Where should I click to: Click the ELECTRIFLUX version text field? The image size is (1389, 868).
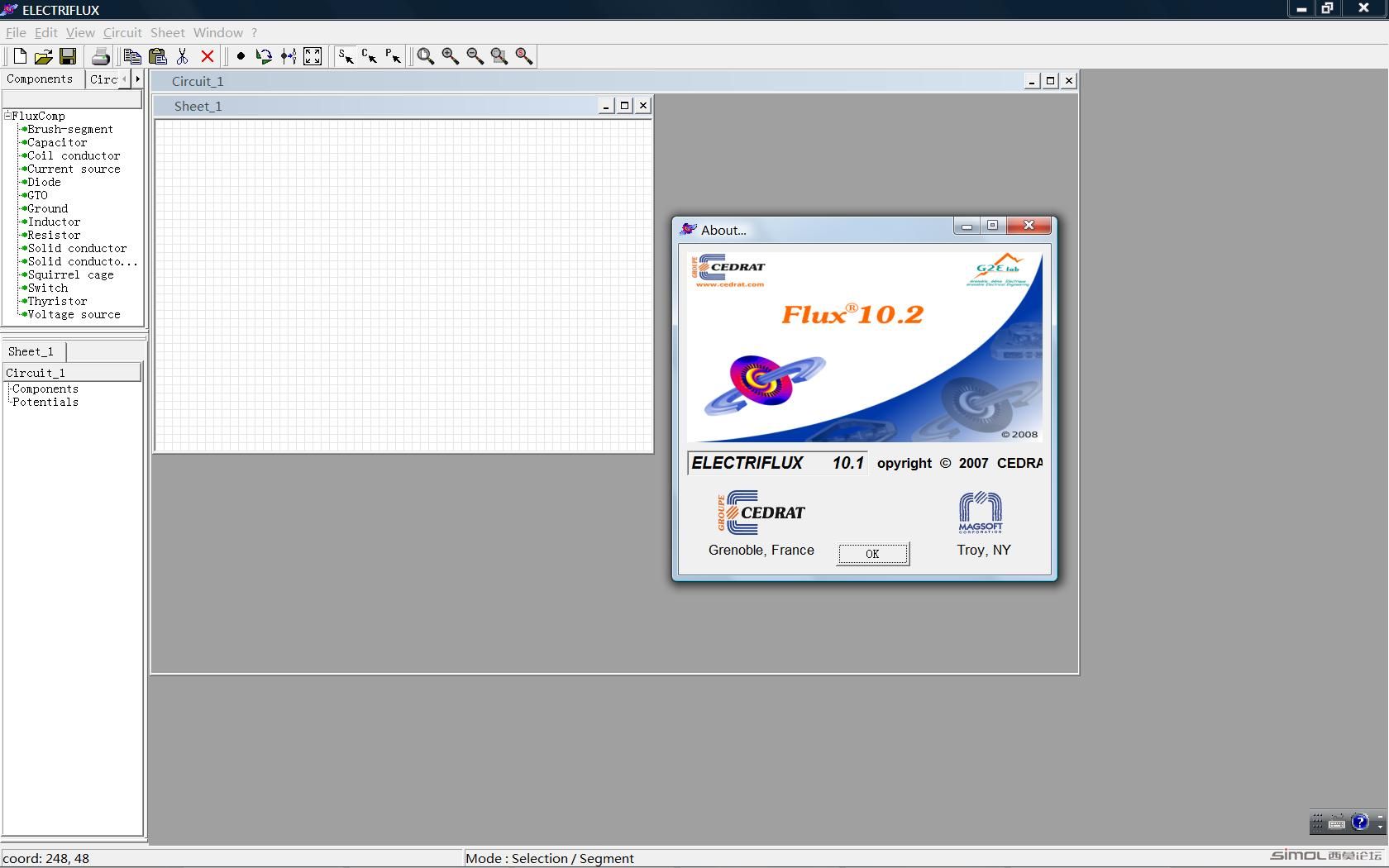[778, 463]
